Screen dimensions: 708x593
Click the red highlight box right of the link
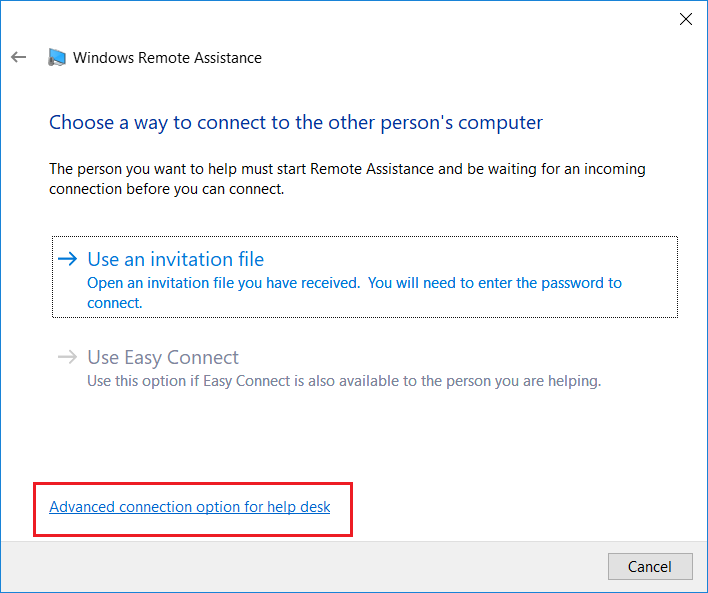(341, 509)
